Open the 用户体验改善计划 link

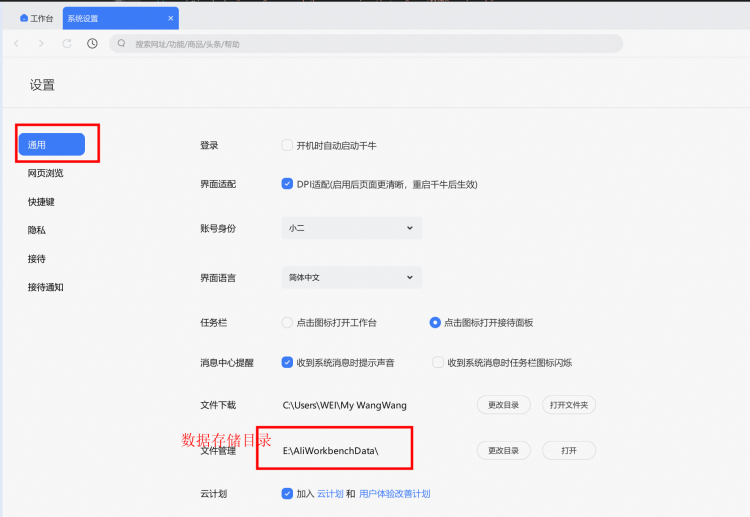pyautogui.click(x=395, y=494)
